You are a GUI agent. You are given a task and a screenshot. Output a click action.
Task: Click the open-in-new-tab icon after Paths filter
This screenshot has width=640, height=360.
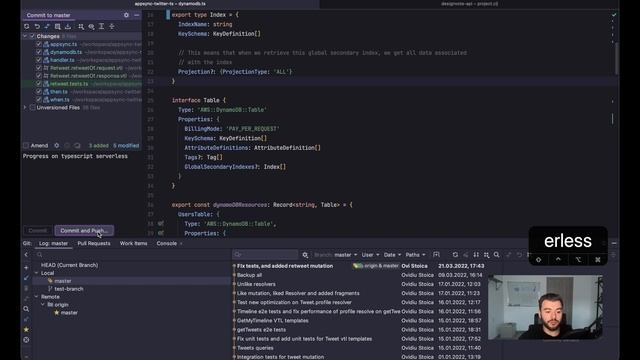point(436,255)
